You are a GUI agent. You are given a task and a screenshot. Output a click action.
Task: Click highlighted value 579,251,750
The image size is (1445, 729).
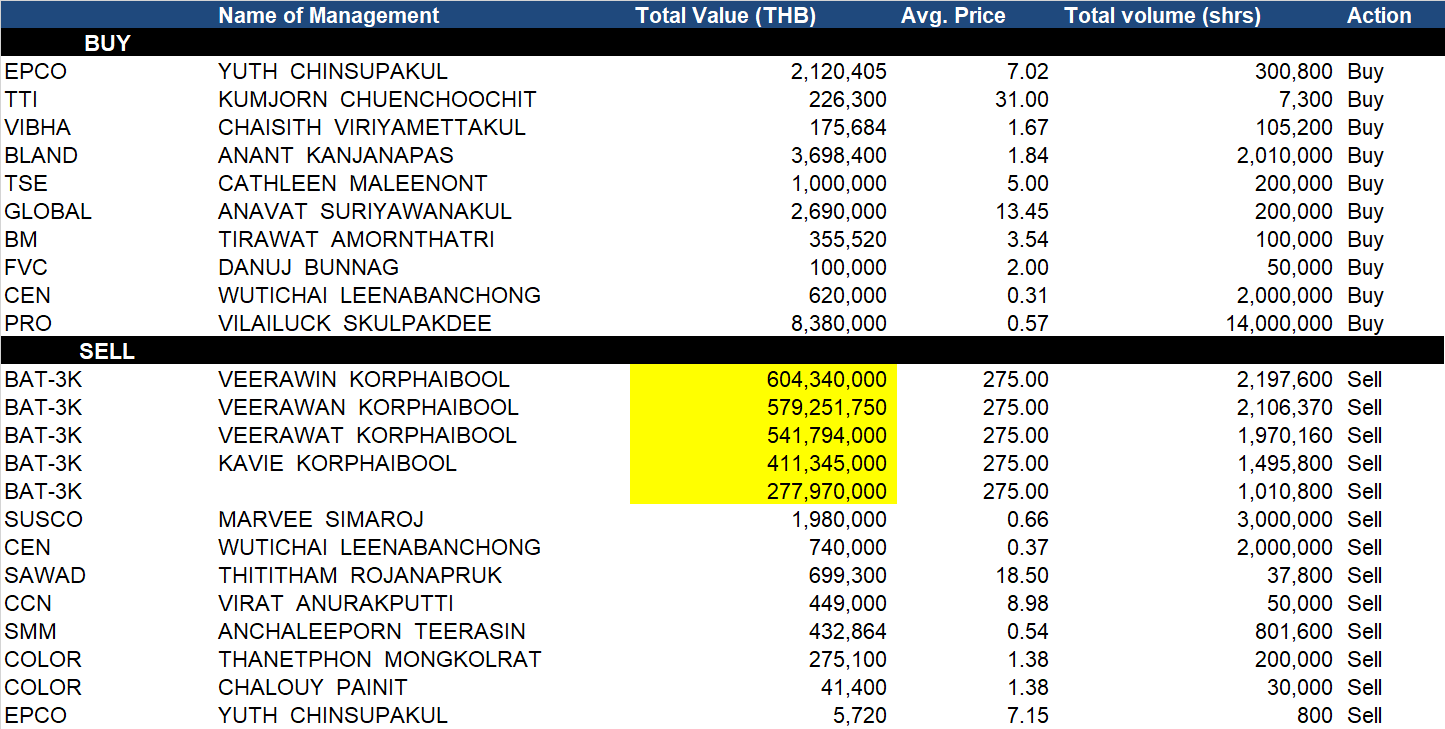(x=827, y=407)
